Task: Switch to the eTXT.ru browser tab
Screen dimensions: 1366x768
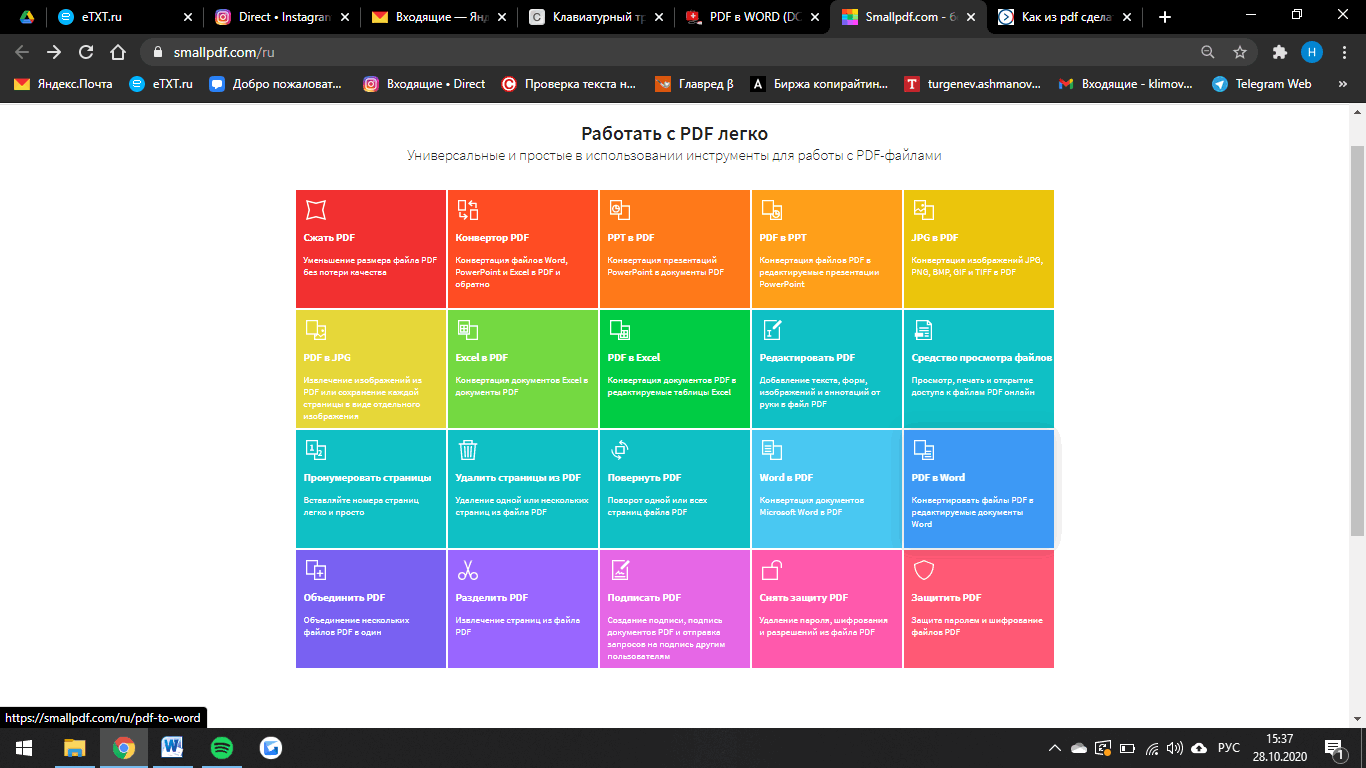Action: pyautogui.click(x=100, y=17)
